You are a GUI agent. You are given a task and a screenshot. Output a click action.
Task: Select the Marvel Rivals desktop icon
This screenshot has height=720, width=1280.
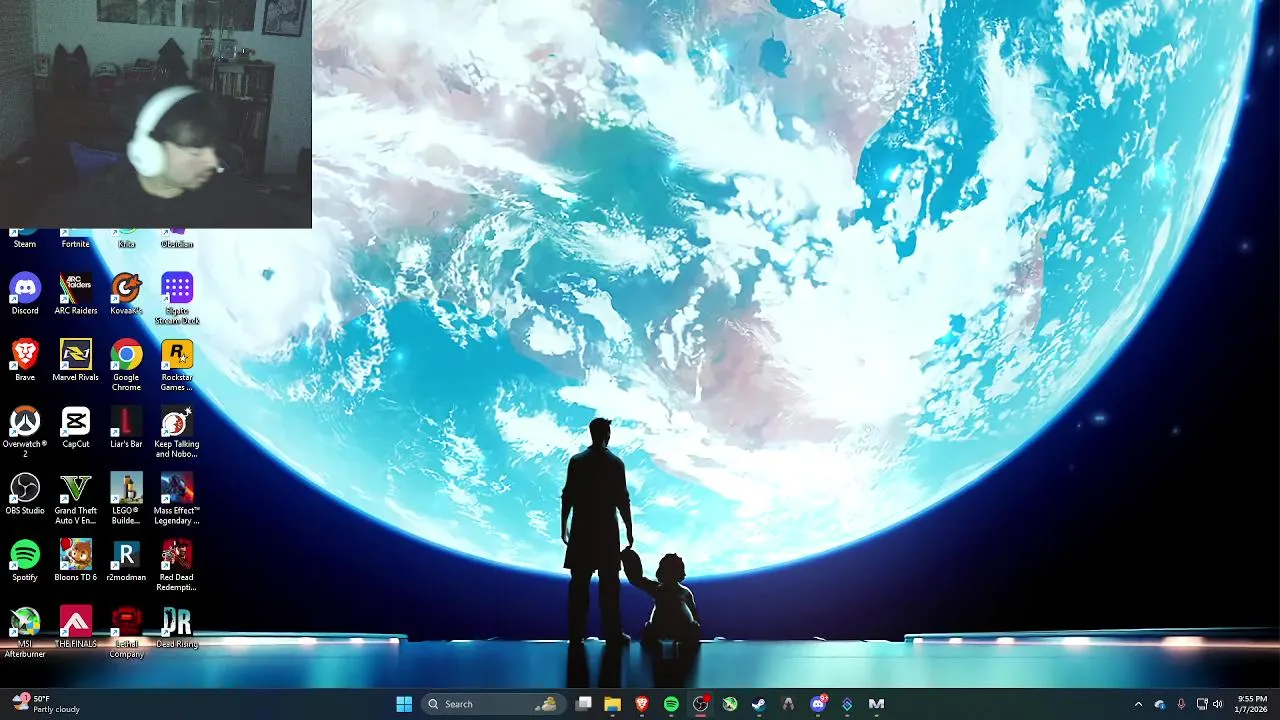pos(76,360)
